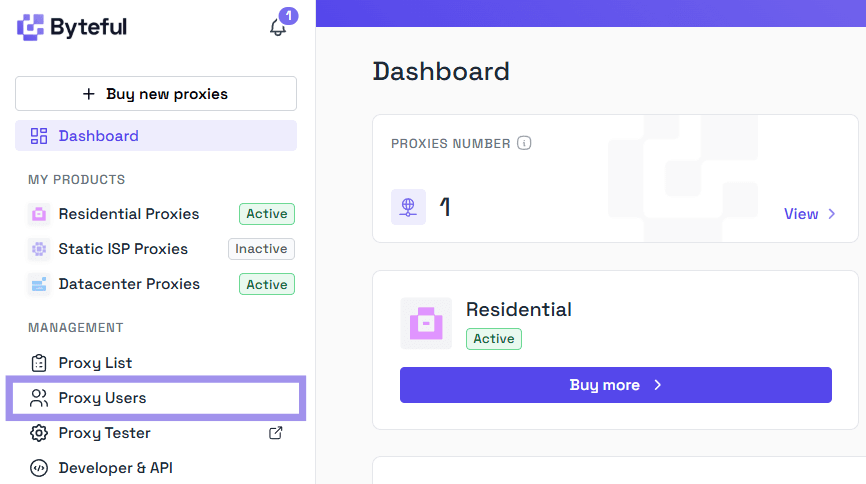Click the Buy new proxies button
This screenshot has height=484, width=866.
click(x=156, y=94)
